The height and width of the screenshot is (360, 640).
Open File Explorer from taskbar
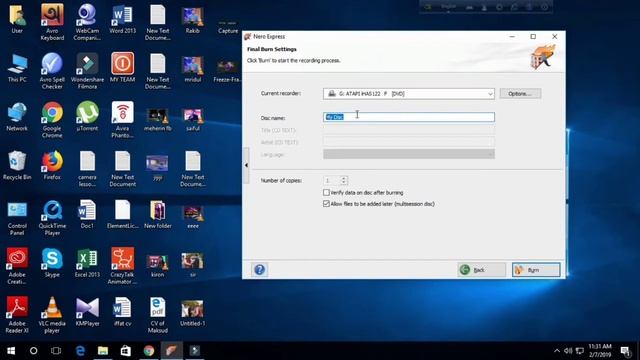click(x=103, y=351)
